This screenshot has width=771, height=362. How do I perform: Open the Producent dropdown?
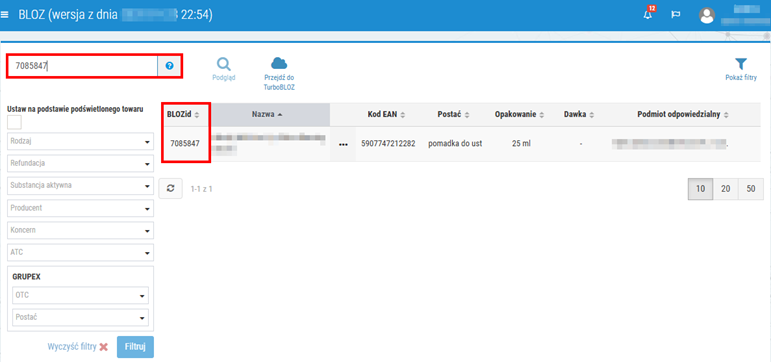pos(80,208)
